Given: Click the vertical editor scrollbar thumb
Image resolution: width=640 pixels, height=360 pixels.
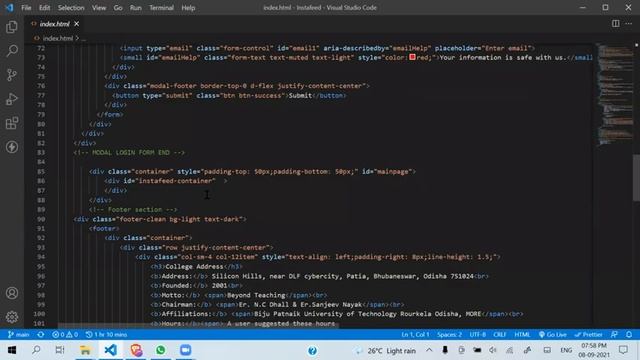Looking at the screenshot, I should [x=636, y=178].
